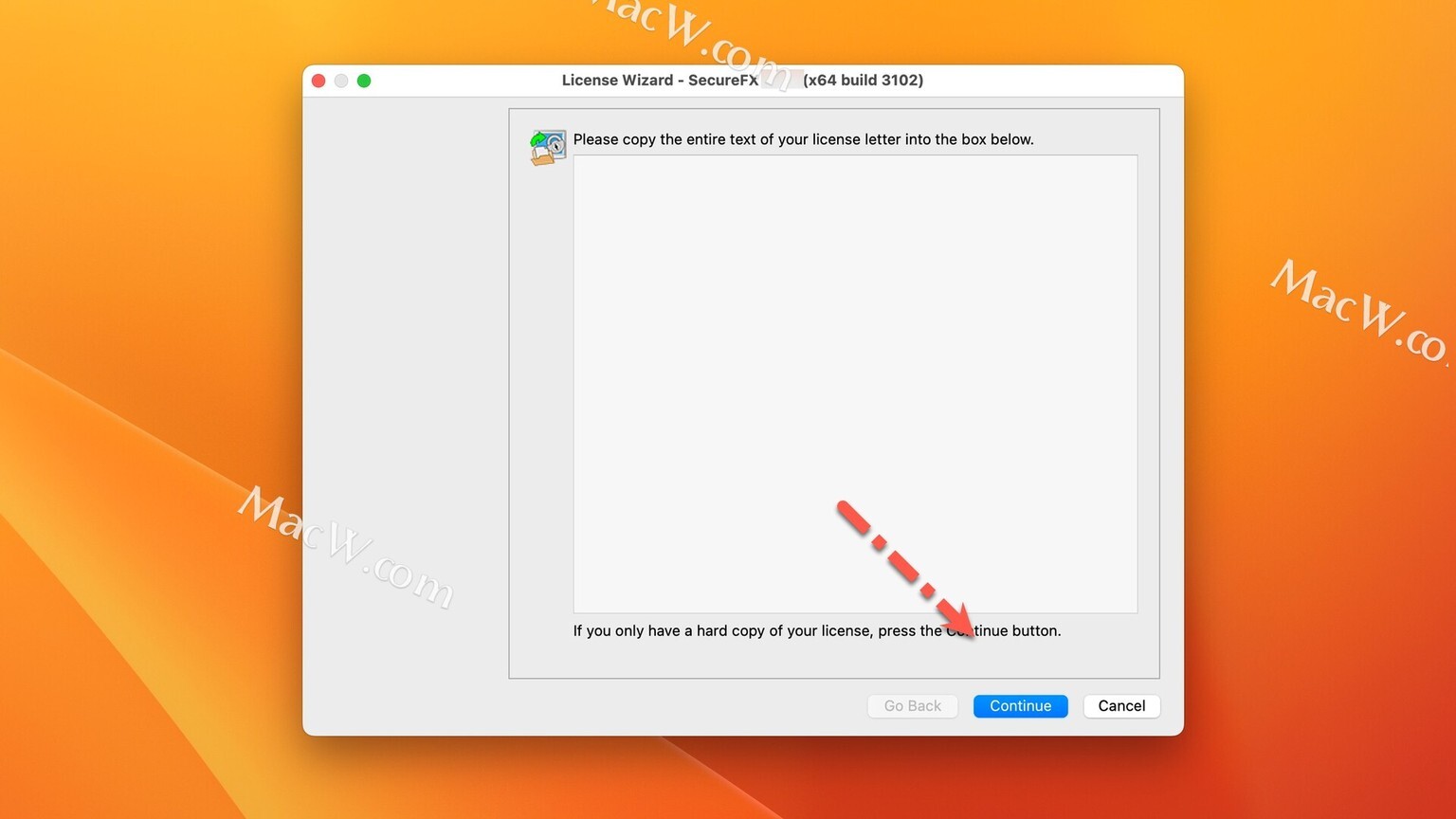1456x819 pixels.
Task: Click the 'Please copy the entire text' instruction
Action: click(x=803, y=139)
